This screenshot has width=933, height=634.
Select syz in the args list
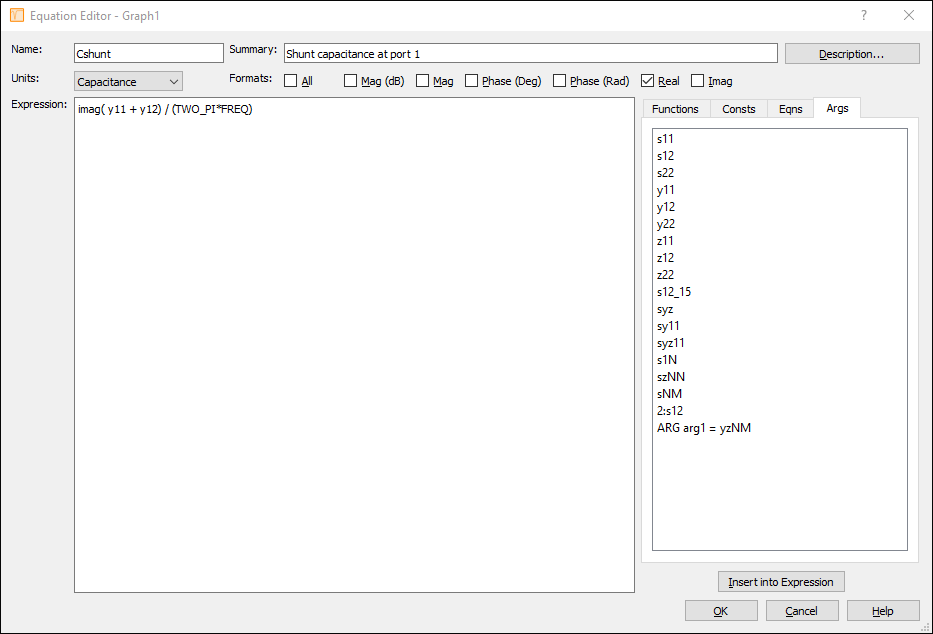[665, 309]
